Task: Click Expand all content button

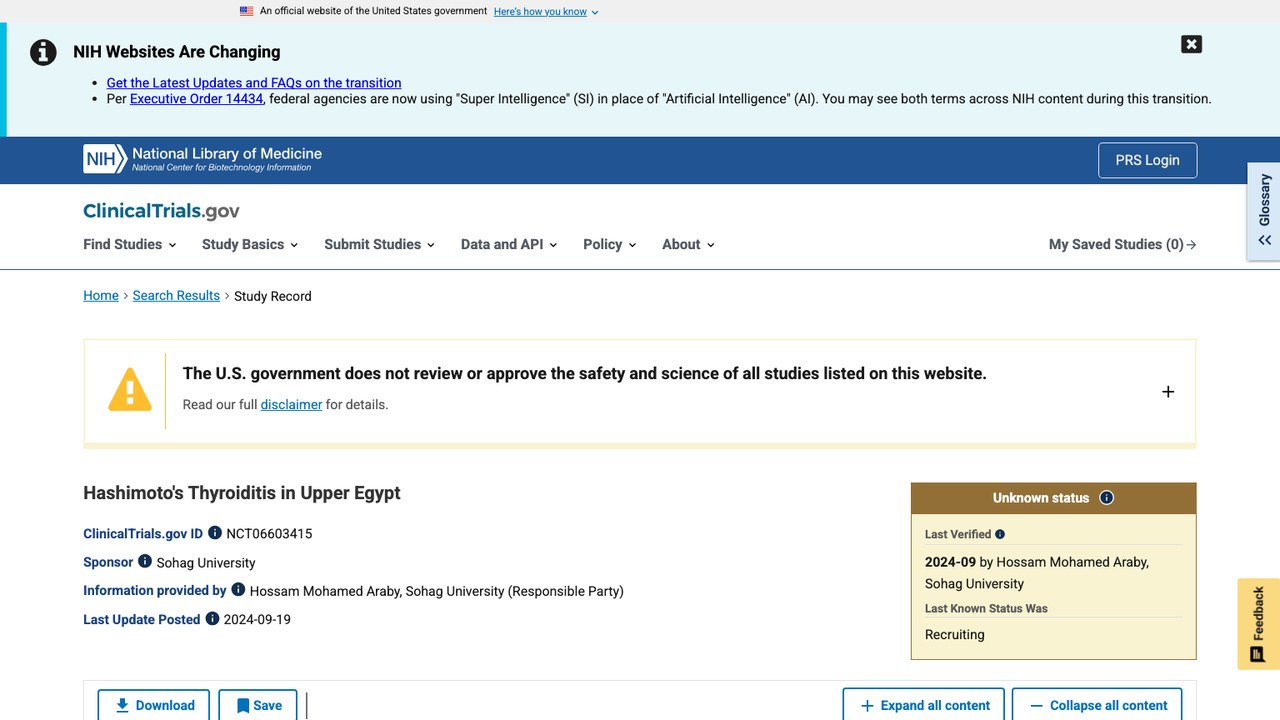Action: coord(925,705)
